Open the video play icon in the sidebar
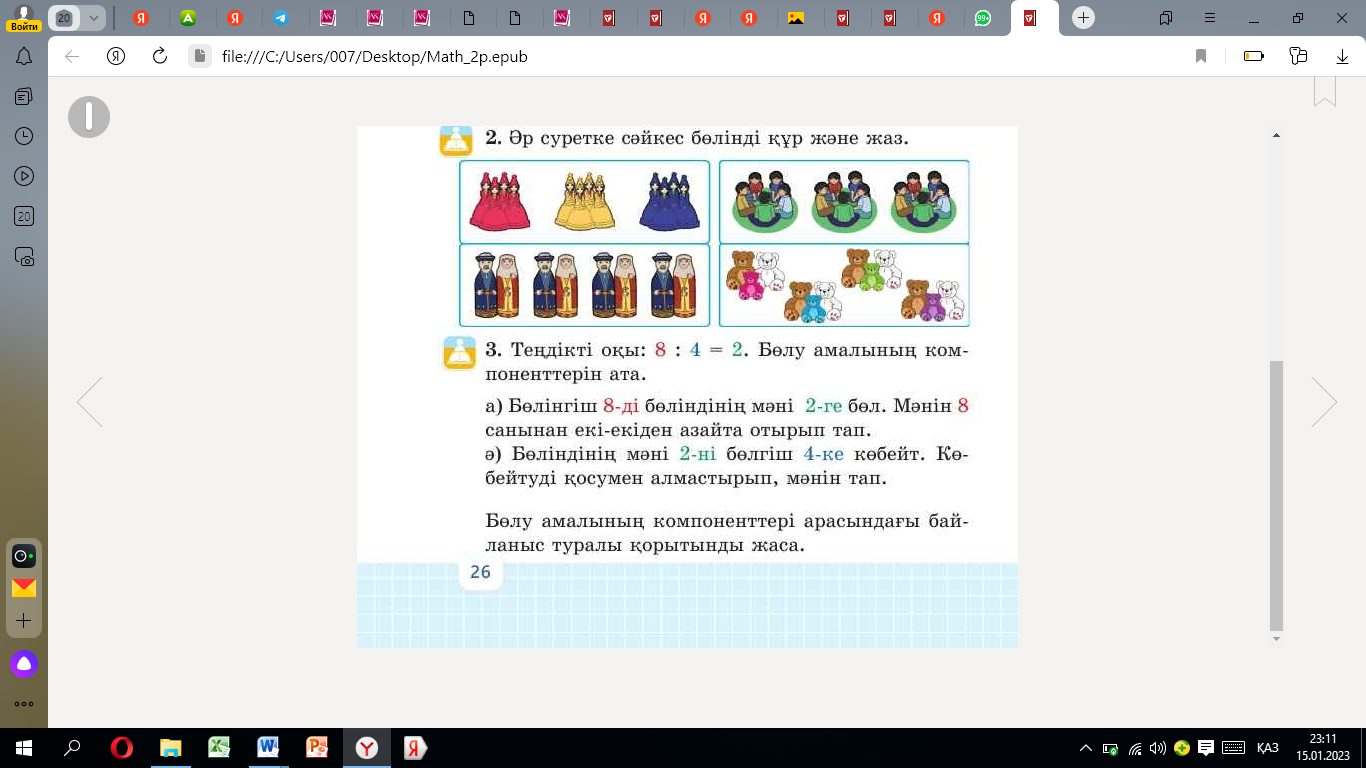The height and width of the screenshot is (768, 1366). pyautogui.click(x=24, y=176)
